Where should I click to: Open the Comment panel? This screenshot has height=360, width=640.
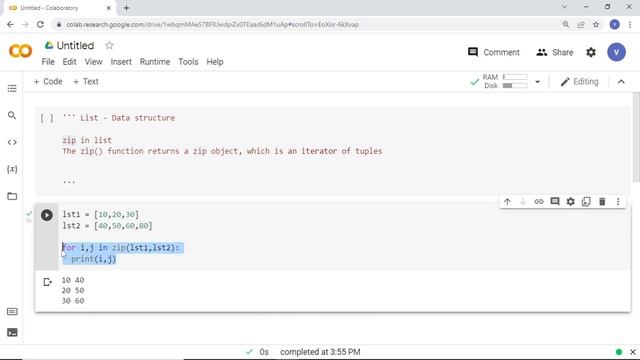pyautogui.click(x=493, y=52)
